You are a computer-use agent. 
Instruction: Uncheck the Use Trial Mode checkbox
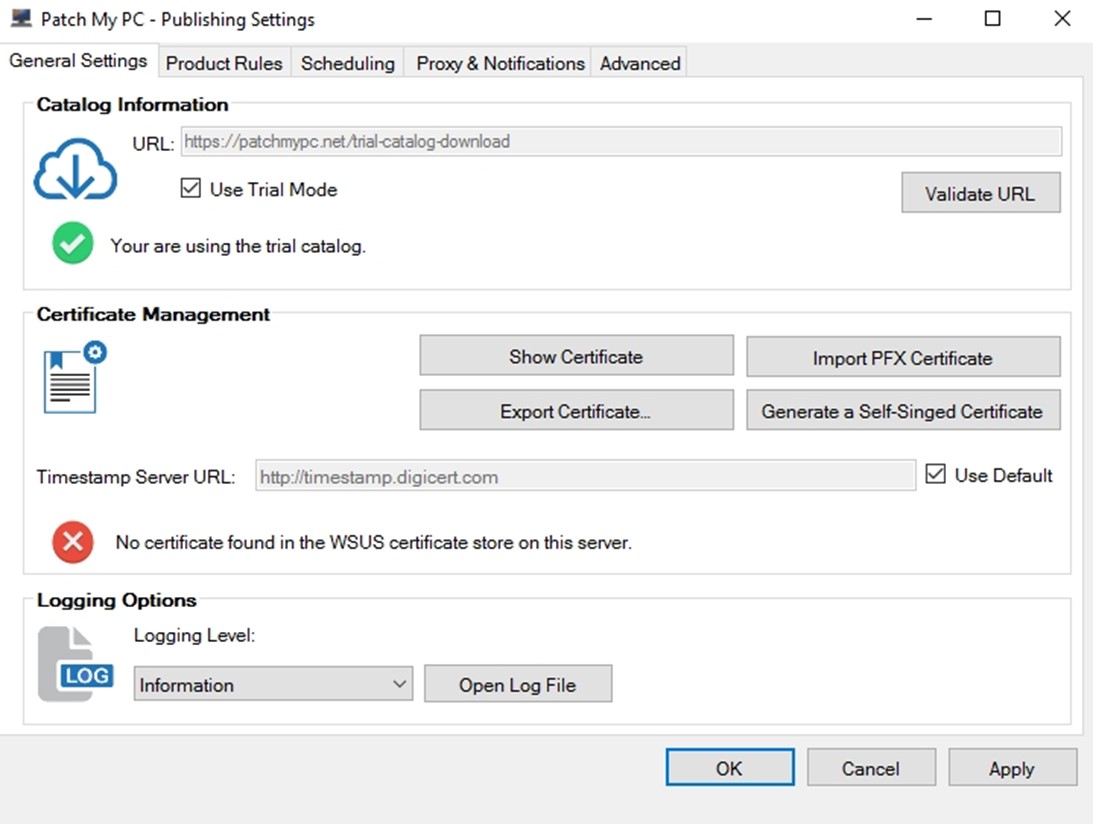click(x=190, y=188)
